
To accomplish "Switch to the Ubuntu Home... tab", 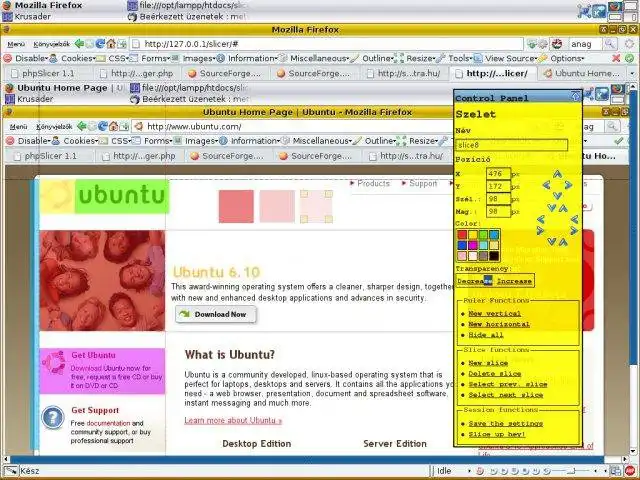I will (582, 73).
